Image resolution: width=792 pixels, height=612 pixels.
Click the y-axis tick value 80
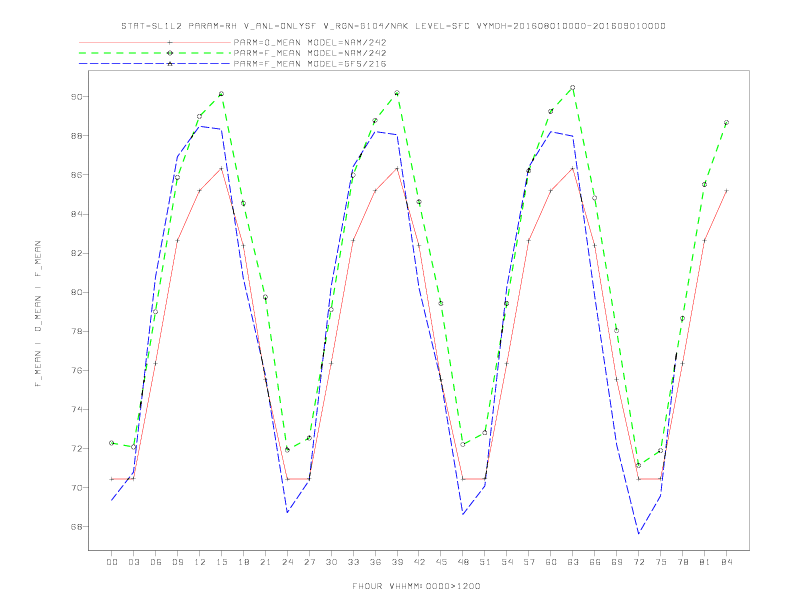tap(77, 292)
